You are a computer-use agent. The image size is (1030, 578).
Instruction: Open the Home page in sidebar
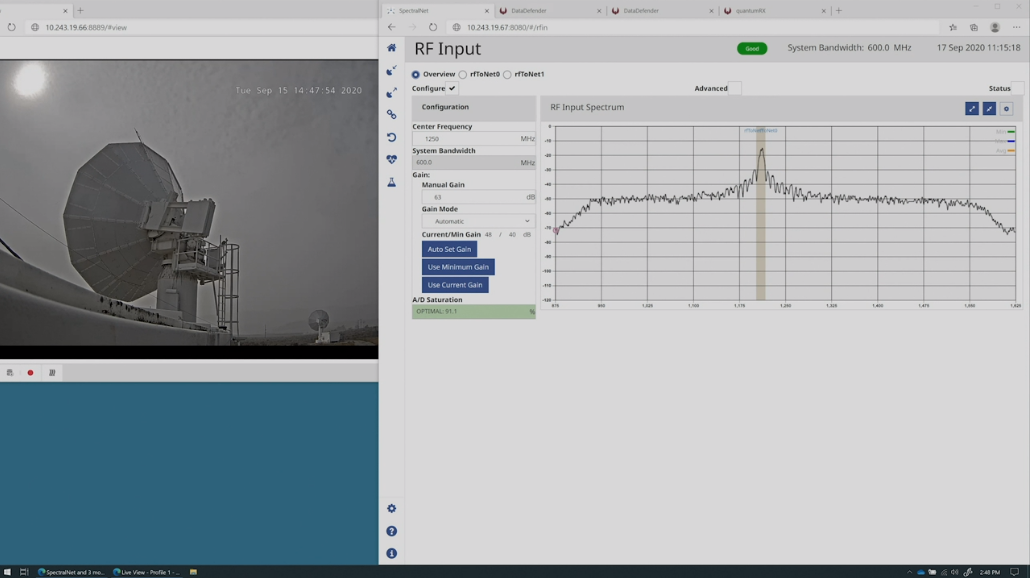click(x=391, y=48)
